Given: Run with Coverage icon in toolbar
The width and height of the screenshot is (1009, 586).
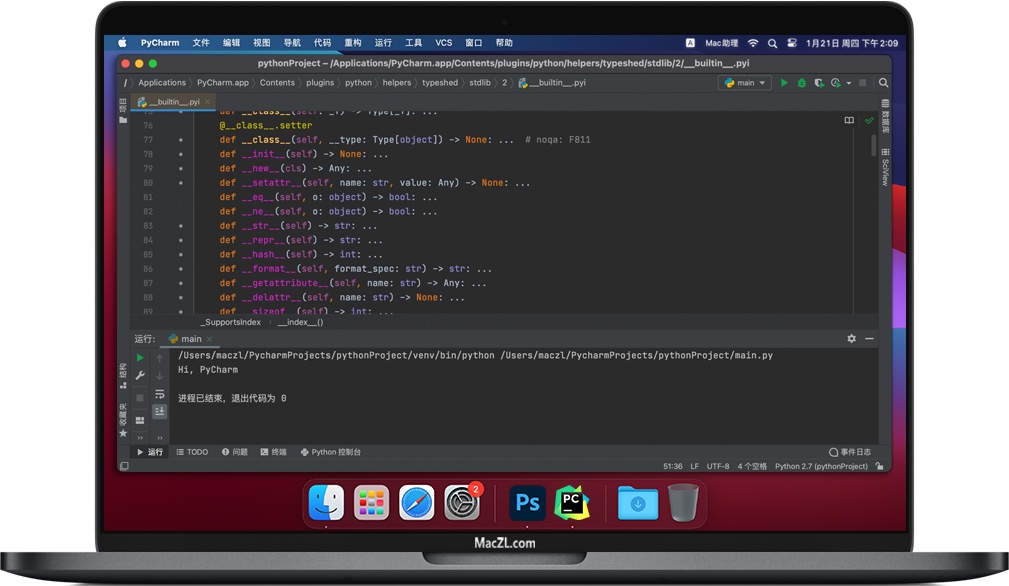Looking at the screenshot, I should click(x=817, y=84).
